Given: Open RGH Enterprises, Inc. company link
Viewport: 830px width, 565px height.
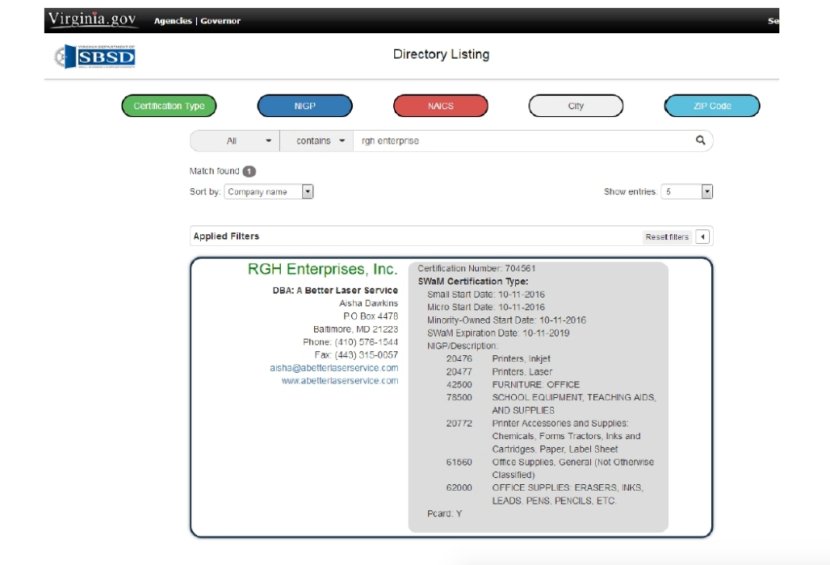Looking at the screenshot, I should click(322, 269).
